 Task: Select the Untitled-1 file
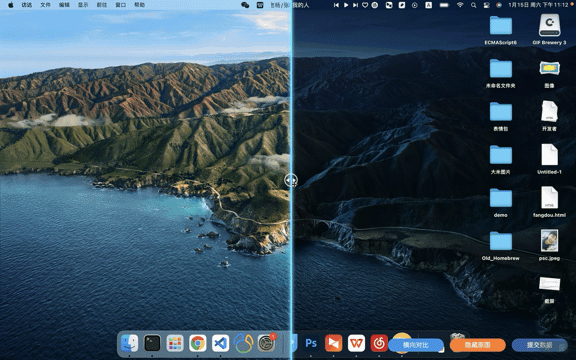click(549, 155)
